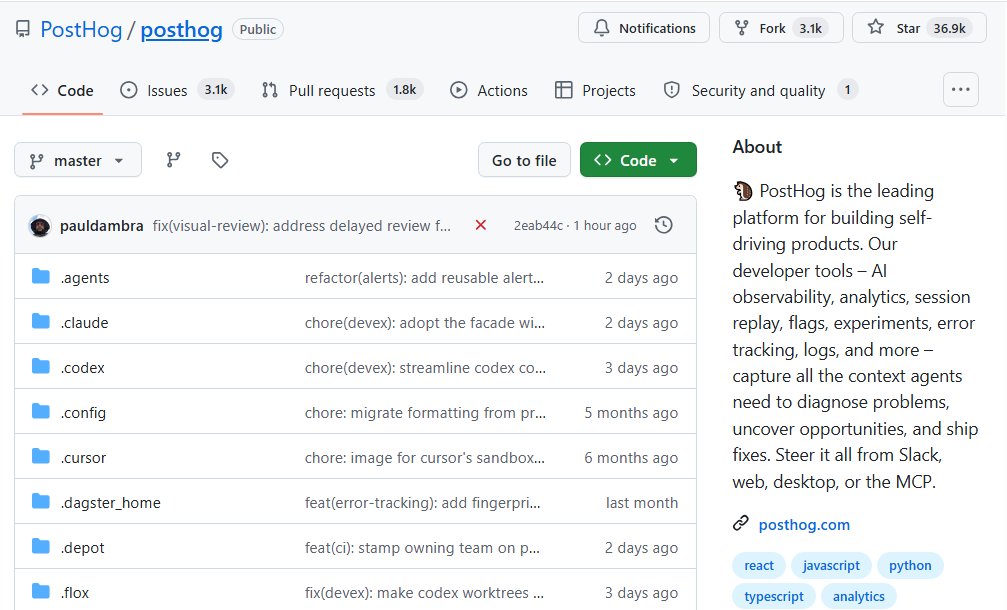
Task: View branches via the branch icon
Action: tap(173, 160)
